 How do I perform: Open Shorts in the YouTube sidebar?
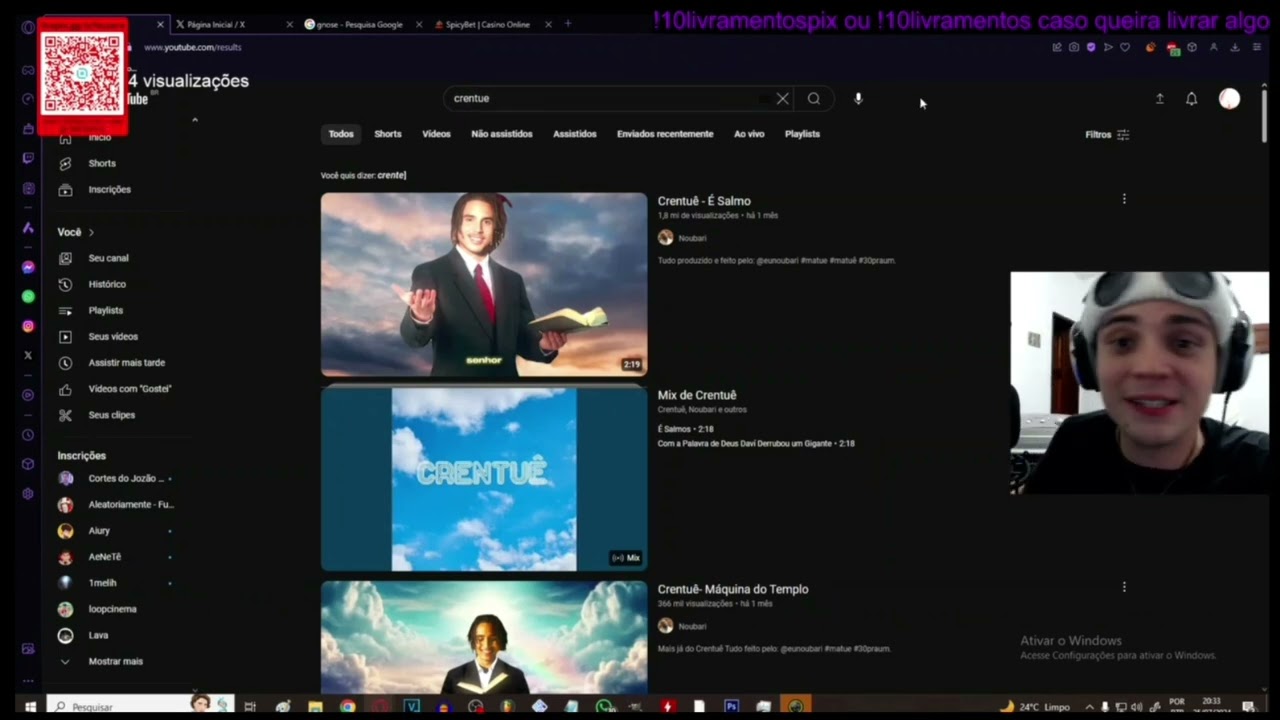point(102,163)
